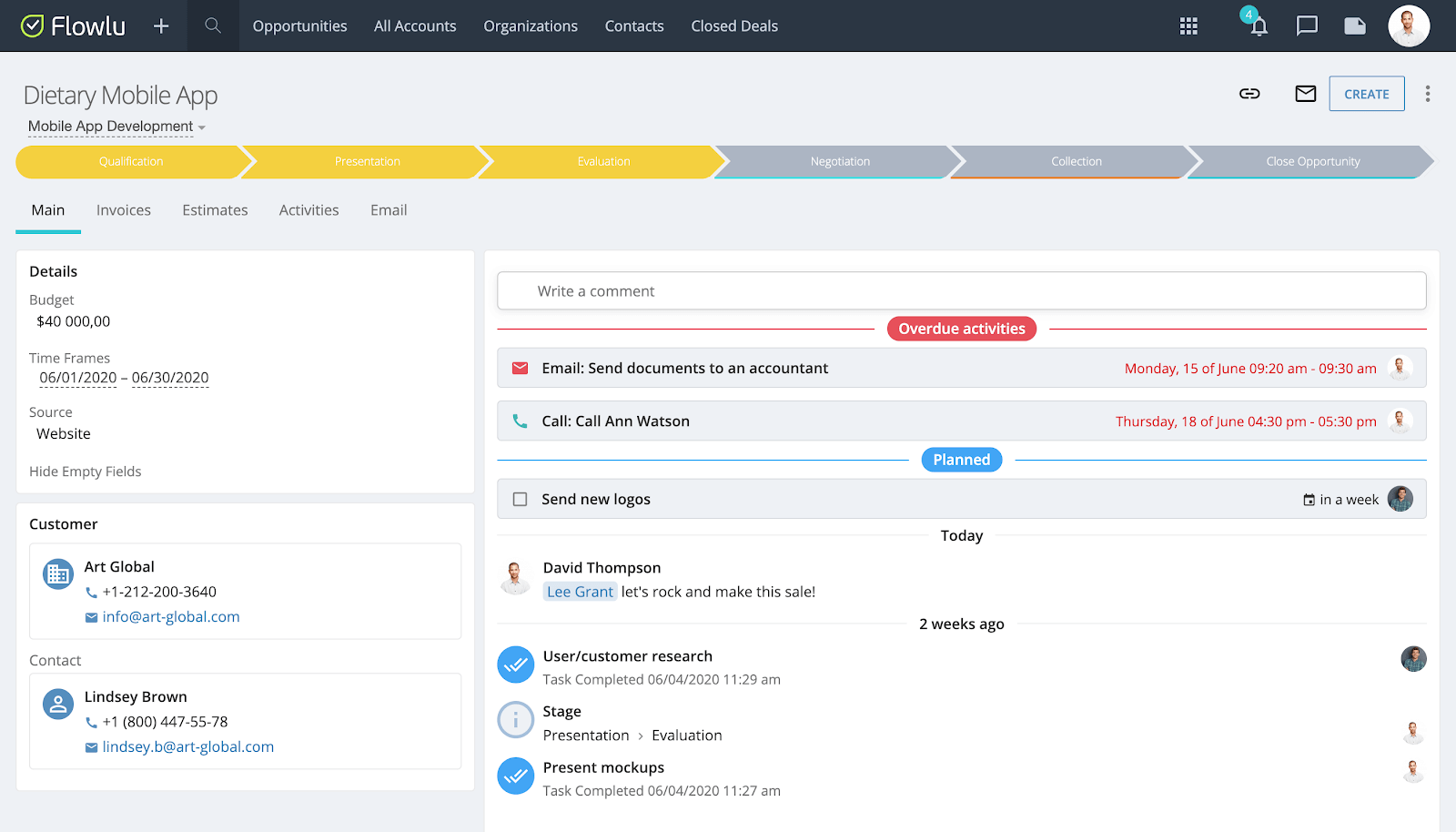The image size is (1456, 832).
Task: Click the CREATE button
Action: pyautogui.click(x=1367, y=94)
